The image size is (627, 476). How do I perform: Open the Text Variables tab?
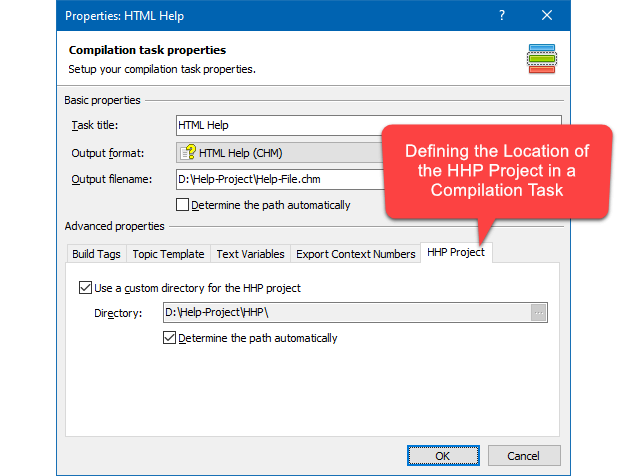coord(250,254)
